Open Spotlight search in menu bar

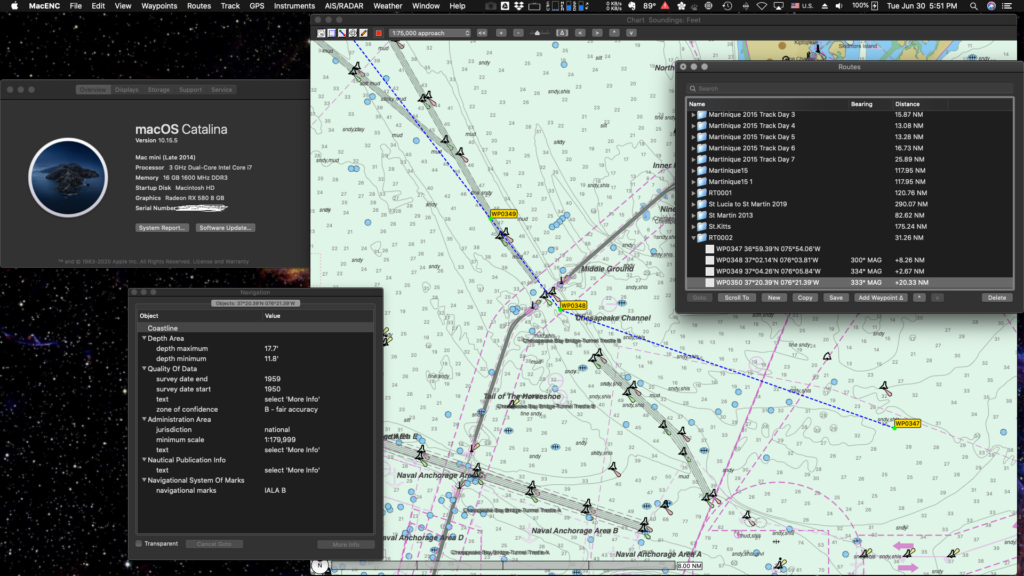click(973, 6)
